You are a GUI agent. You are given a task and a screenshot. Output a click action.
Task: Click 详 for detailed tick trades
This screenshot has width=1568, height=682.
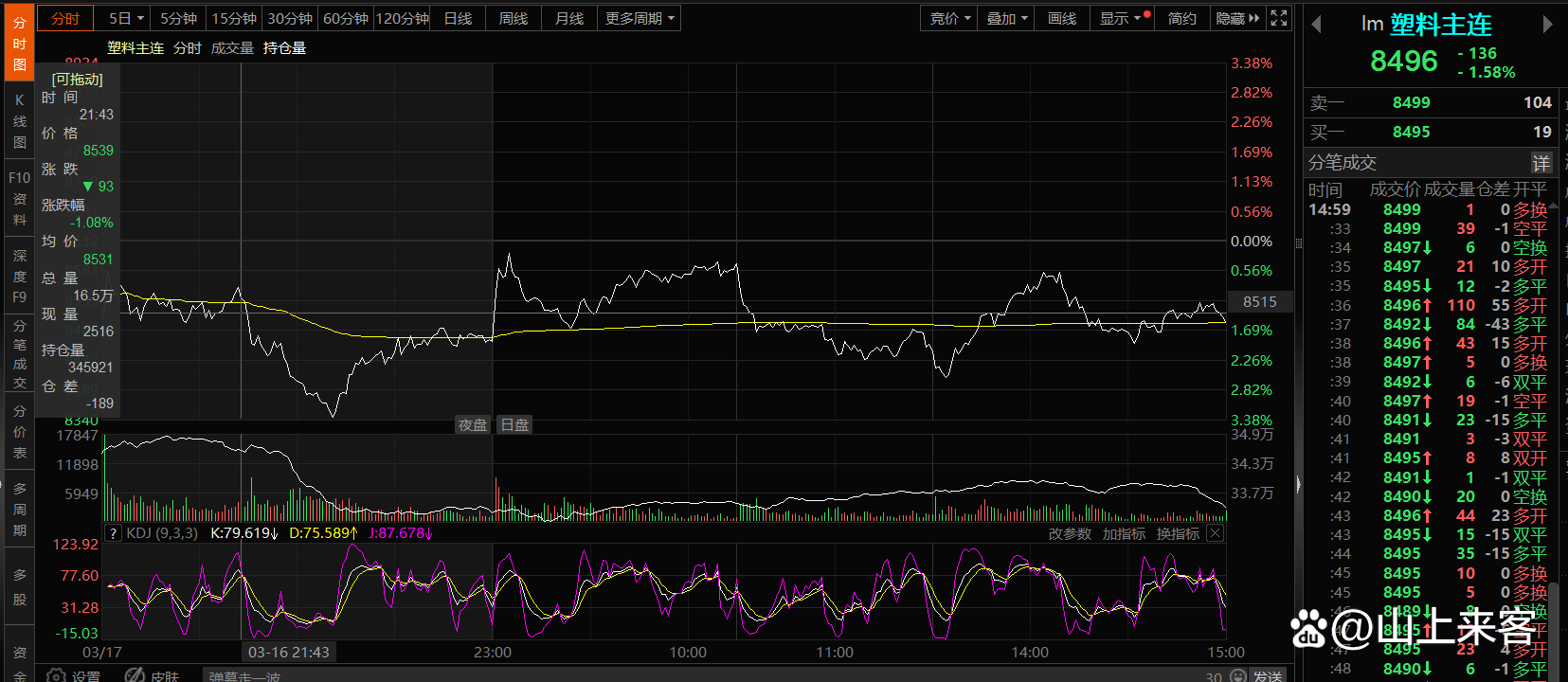tap(1541, 163)
